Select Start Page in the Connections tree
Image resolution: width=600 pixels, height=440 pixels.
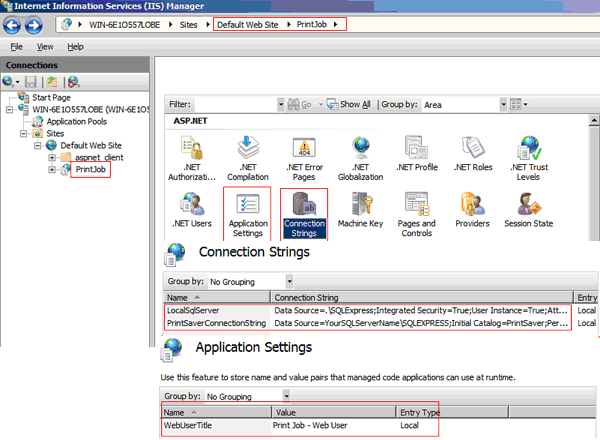51,98
